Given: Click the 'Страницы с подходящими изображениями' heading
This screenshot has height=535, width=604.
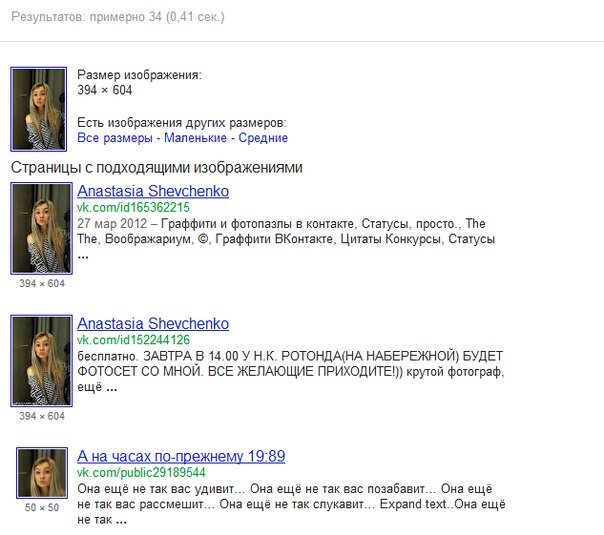Looking at the screenshot, I should coord(156,168).
